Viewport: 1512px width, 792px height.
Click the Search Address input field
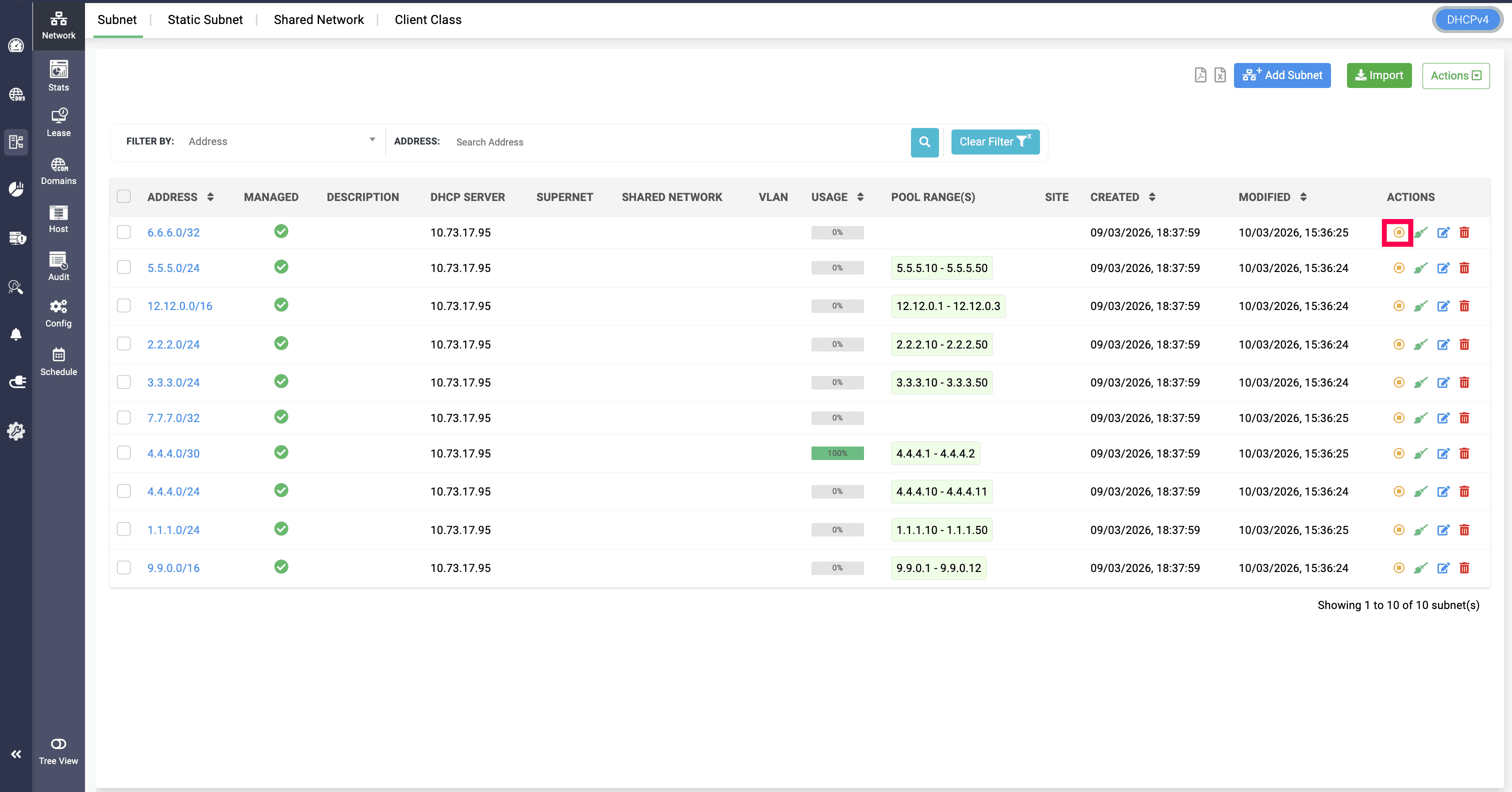(675, 142)
